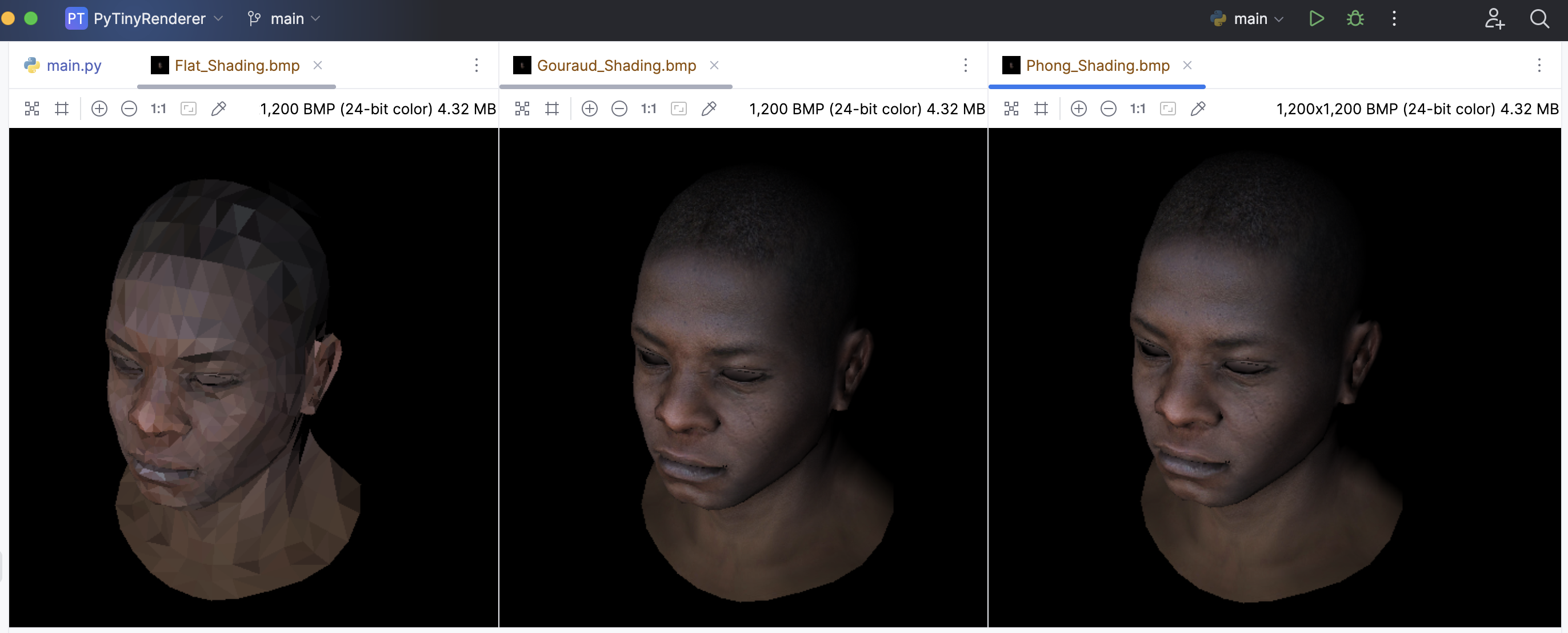Set Phong_Shading image to actual size 1:1
Image resolution: width=1568 pixels, height=633 pixels.
(1137, 109)
